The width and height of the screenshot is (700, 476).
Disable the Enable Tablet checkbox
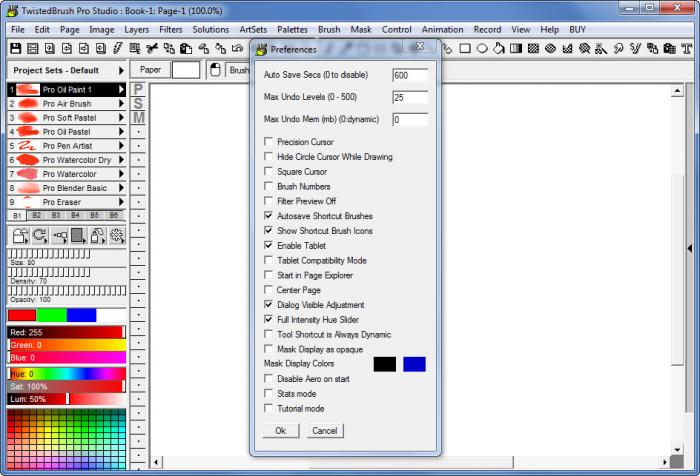pyautogui.click(x=268, y=245)
